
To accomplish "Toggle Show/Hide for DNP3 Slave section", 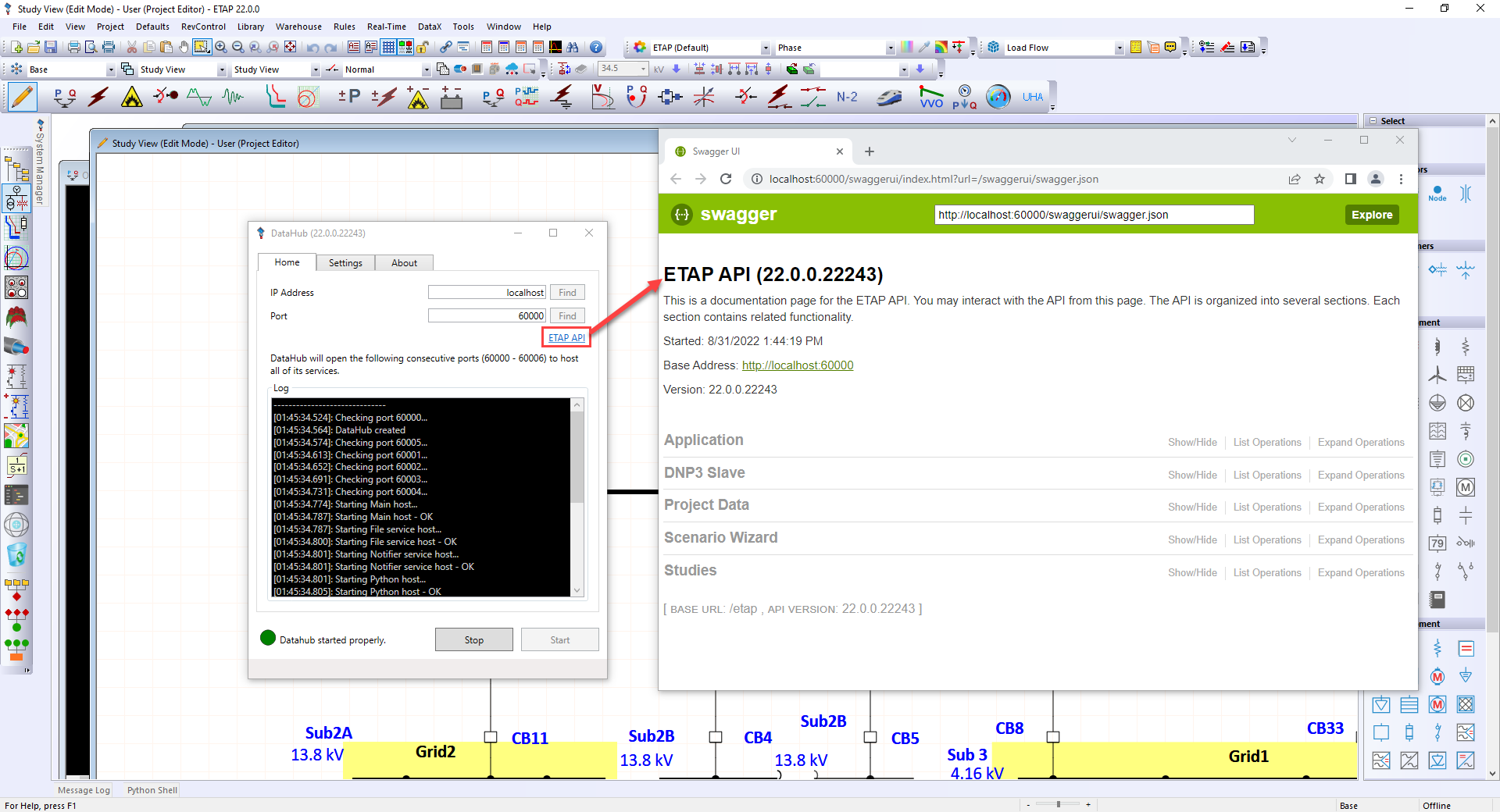I will [1192, 475].
